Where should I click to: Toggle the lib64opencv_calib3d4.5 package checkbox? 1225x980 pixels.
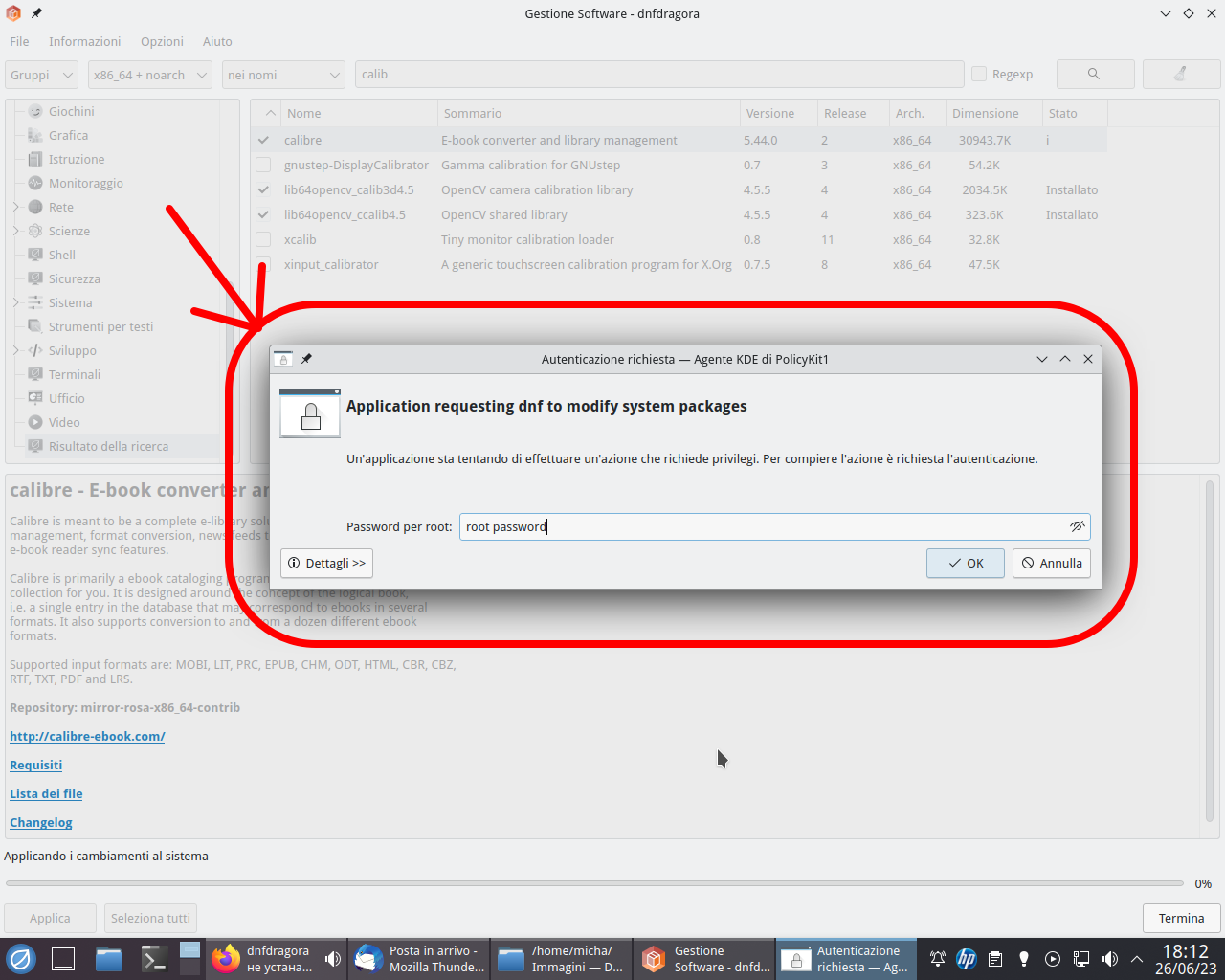(x=263, y=189)
